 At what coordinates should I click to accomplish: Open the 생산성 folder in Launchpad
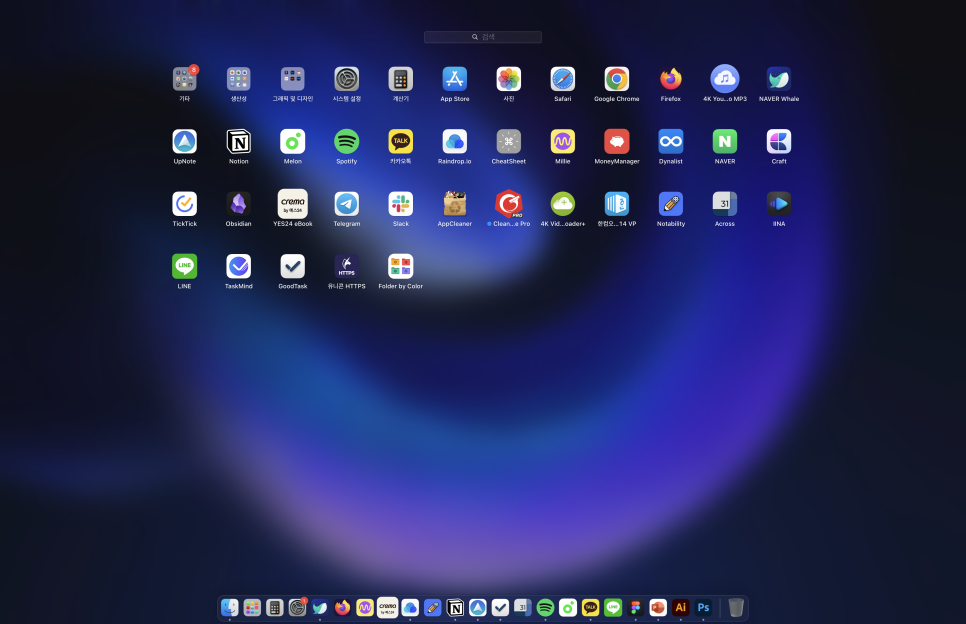click(238, 79)
